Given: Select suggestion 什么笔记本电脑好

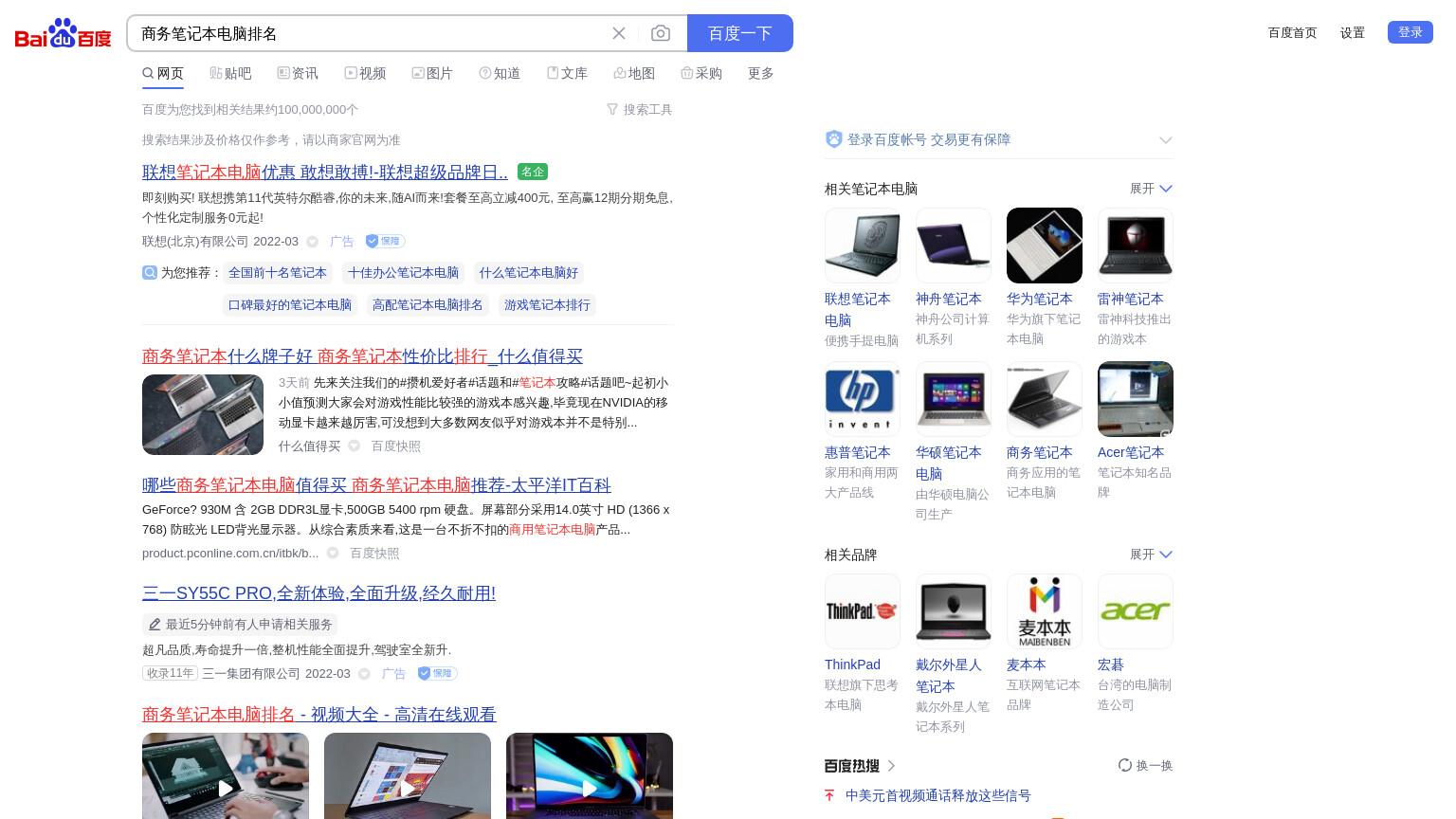Looking at the screenshot, I should click(529, 273).
